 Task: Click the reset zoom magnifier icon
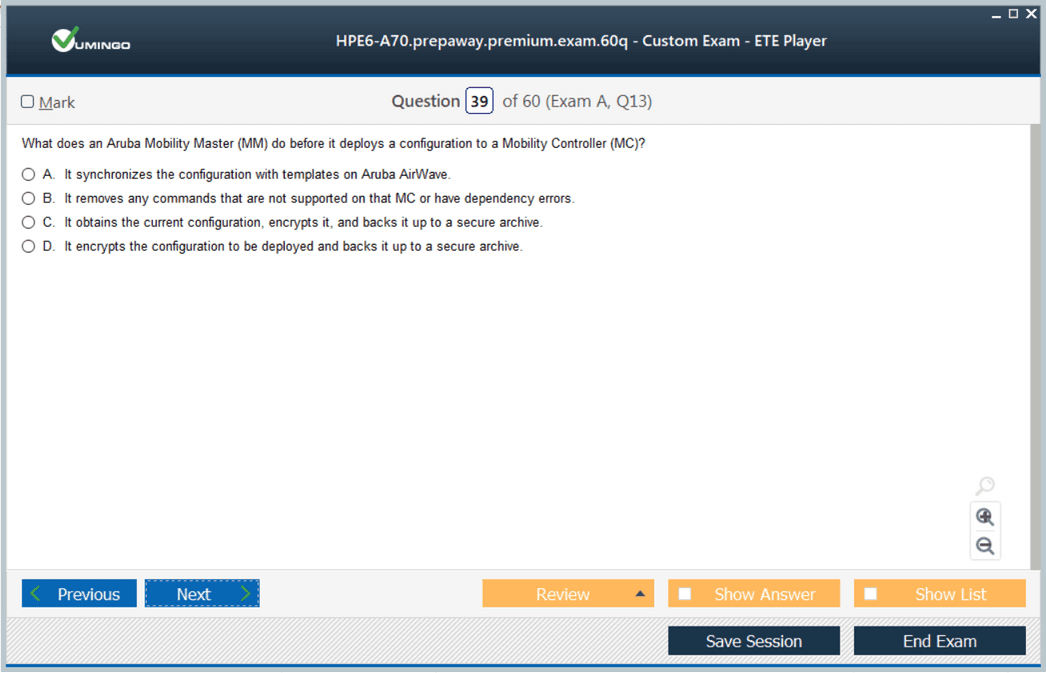[985, 486]
